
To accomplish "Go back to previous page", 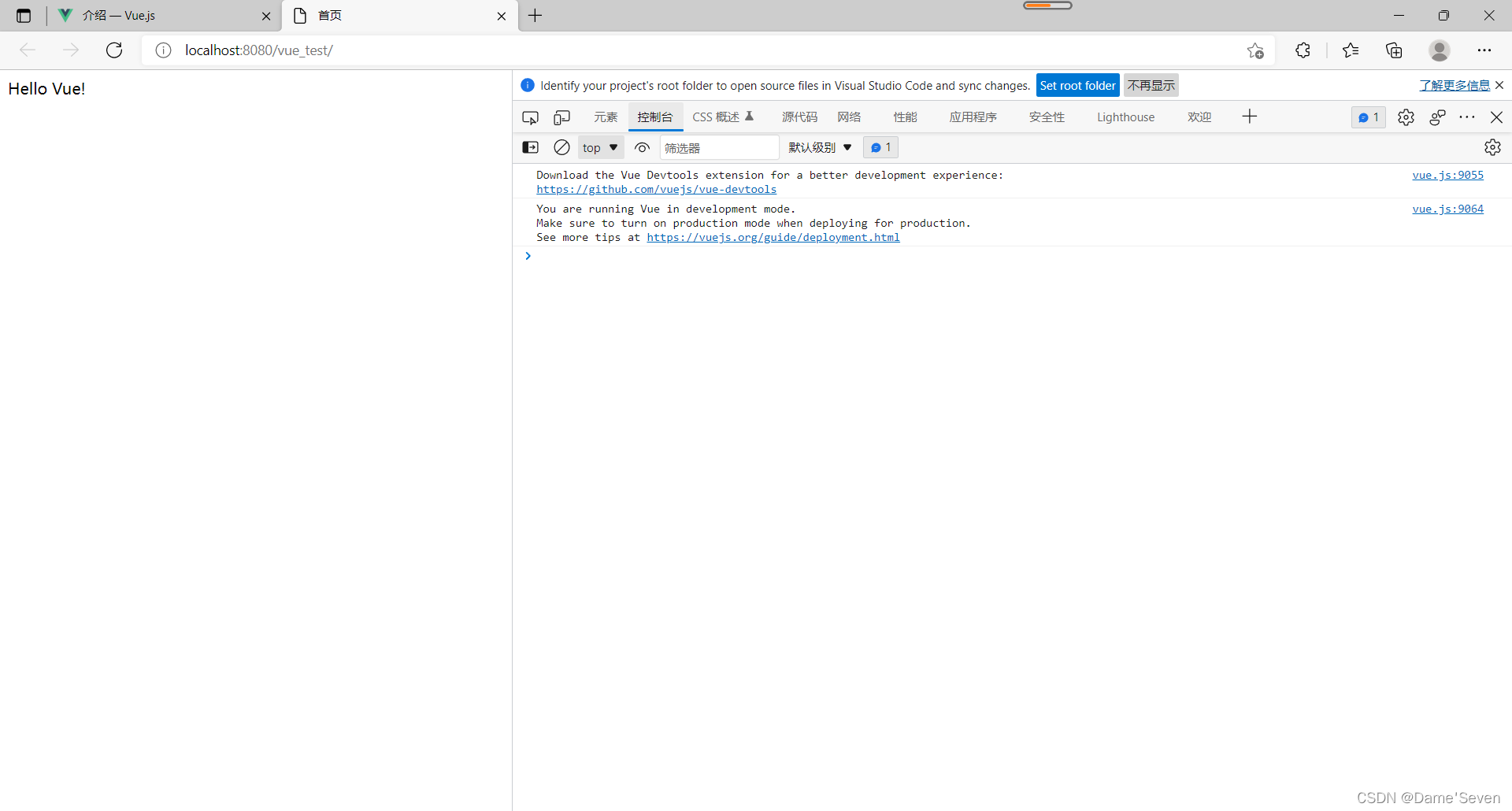I will click(x=28, y=50).
